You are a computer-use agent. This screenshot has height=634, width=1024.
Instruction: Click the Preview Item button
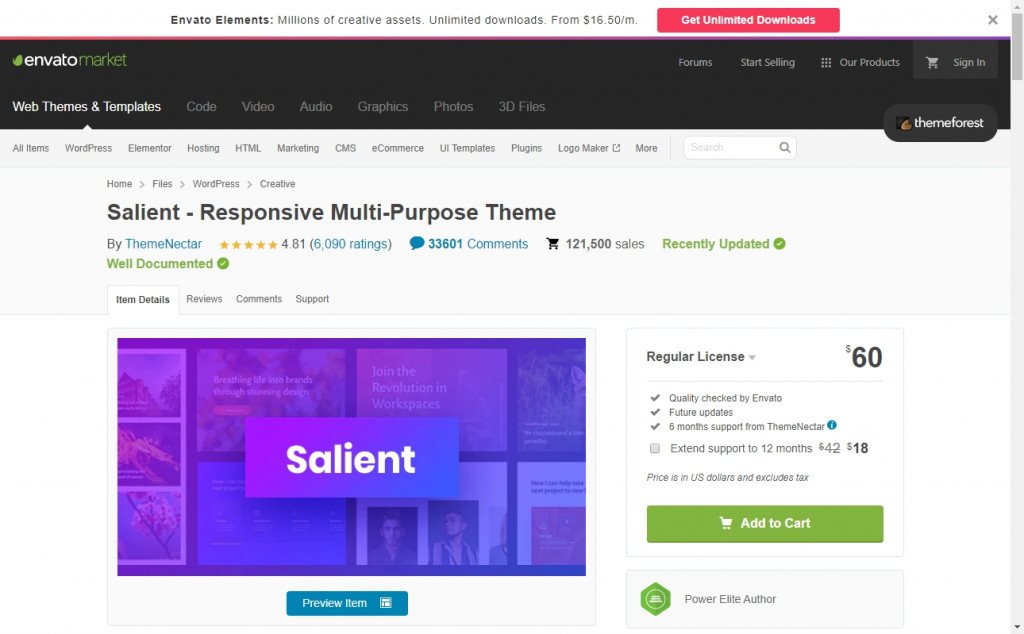(347, 603)
